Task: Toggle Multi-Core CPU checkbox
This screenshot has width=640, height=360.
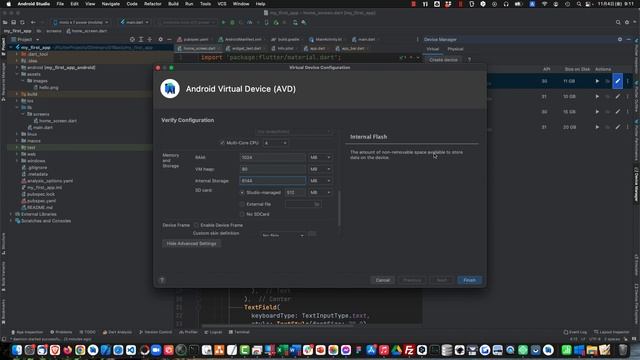Action: click(222, 143)
